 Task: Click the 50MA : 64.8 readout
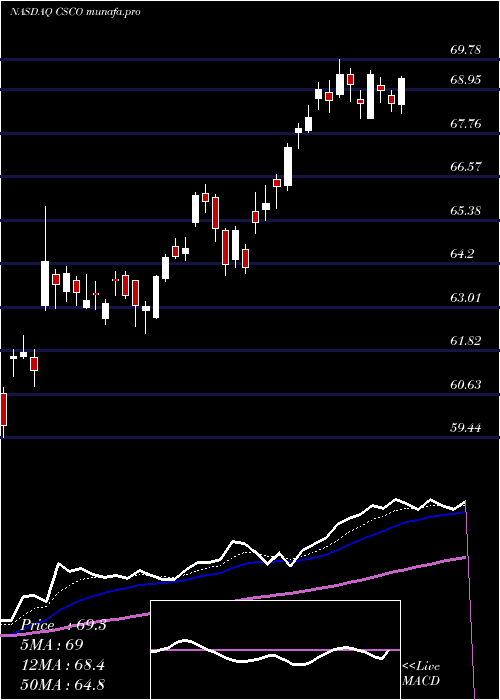(x=63, y=684)
